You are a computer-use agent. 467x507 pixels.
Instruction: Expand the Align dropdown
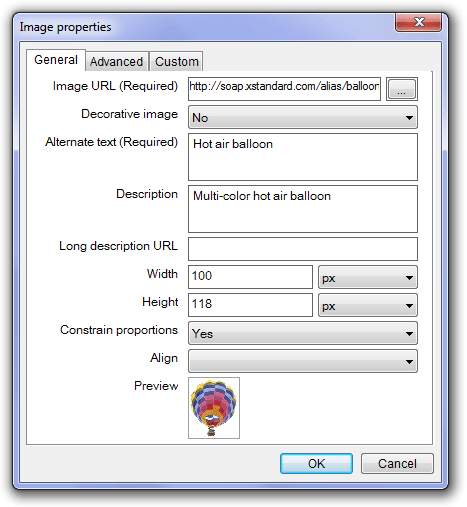pyautogui.click(x=303, y=361)
